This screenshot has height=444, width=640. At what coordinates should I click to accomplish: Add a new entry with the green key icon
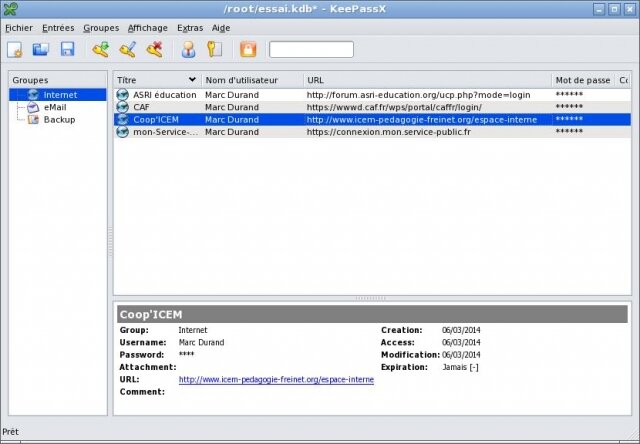pyautogui.click(x=101, y=49)
